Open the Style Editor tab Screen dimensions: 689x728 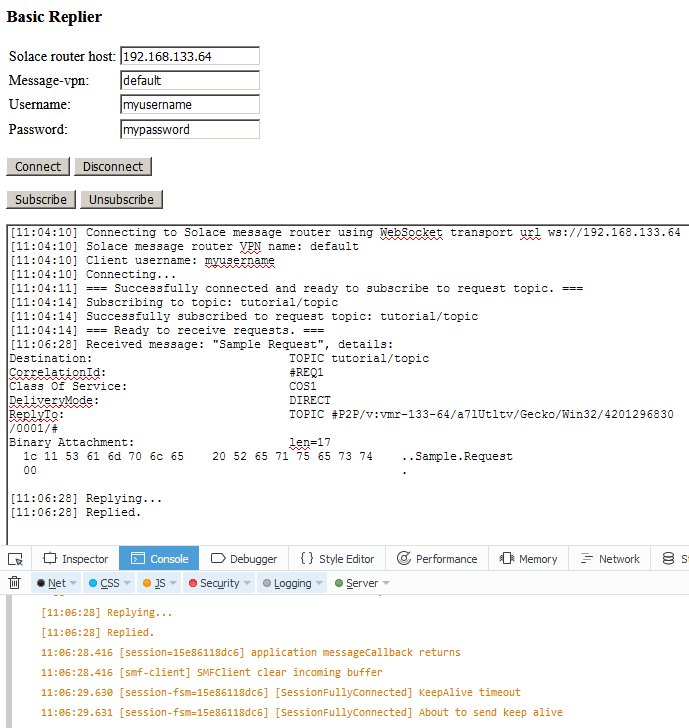click(337, 559)
